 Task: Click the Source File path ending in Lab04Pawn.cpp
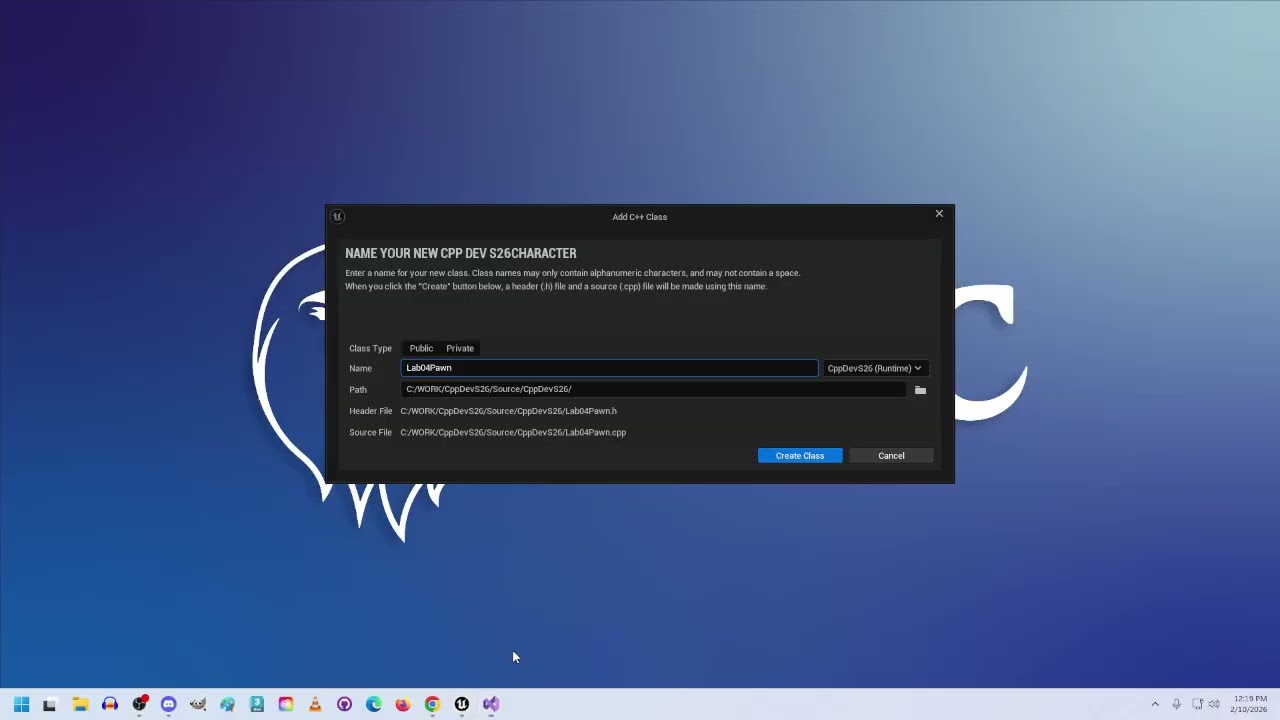click(513, 432)
